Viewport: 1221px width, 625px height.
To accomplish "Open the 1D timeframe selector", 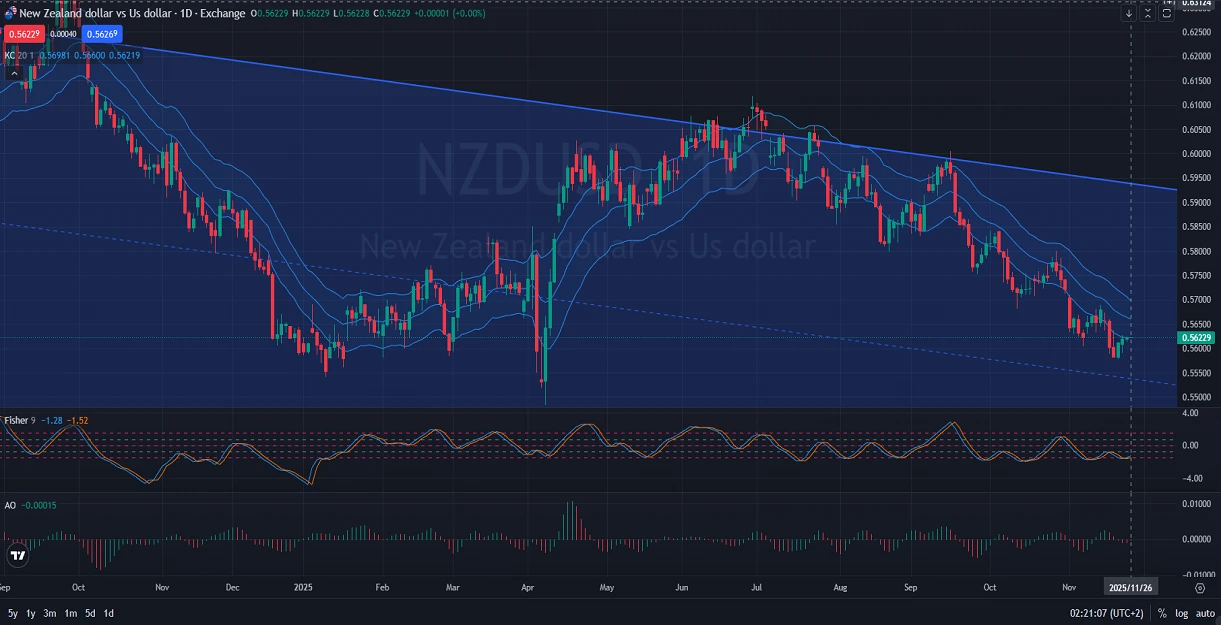I will click(186, 13).
